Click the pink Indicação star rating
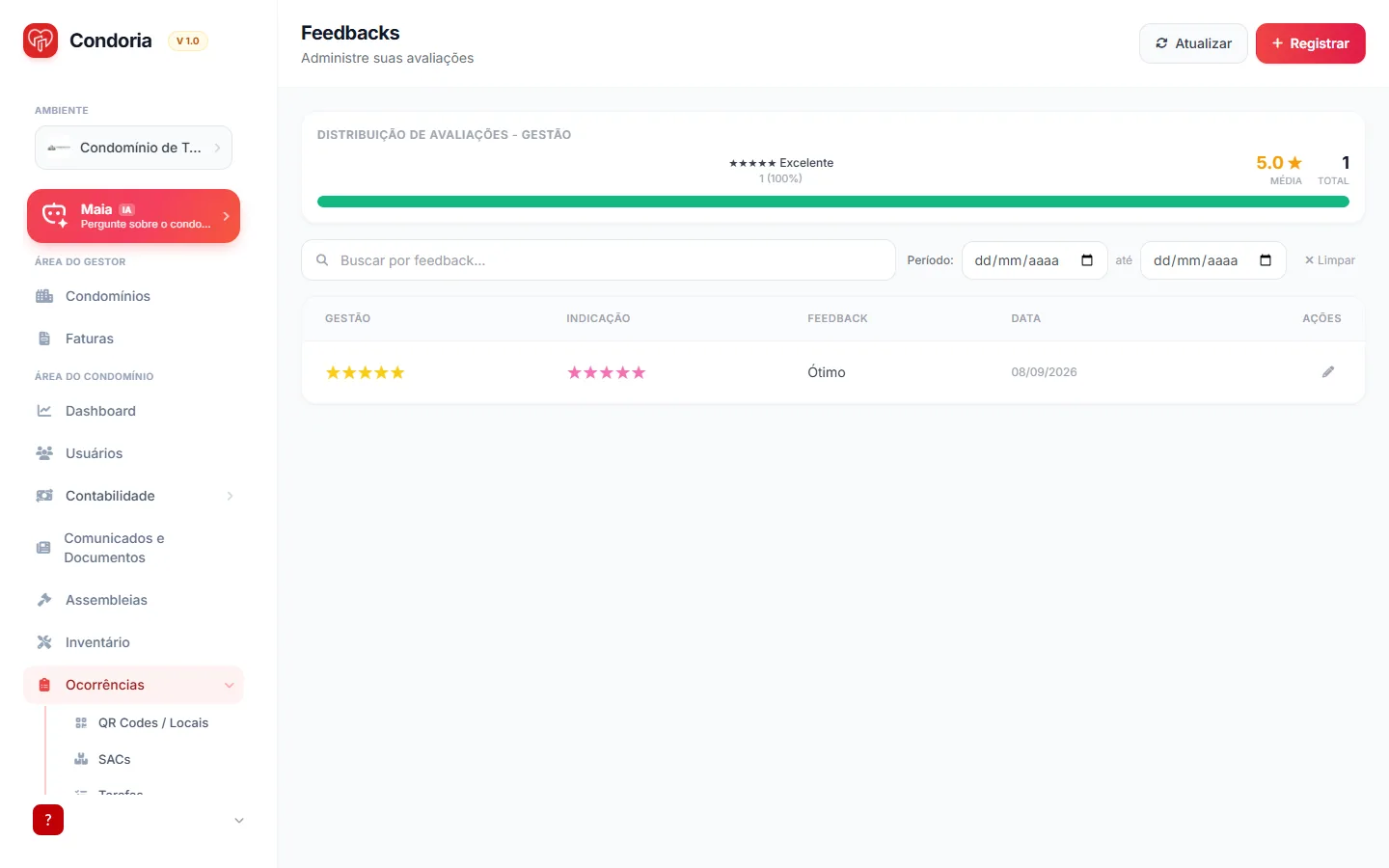1389x868 pixels. [x=606, y=372]
